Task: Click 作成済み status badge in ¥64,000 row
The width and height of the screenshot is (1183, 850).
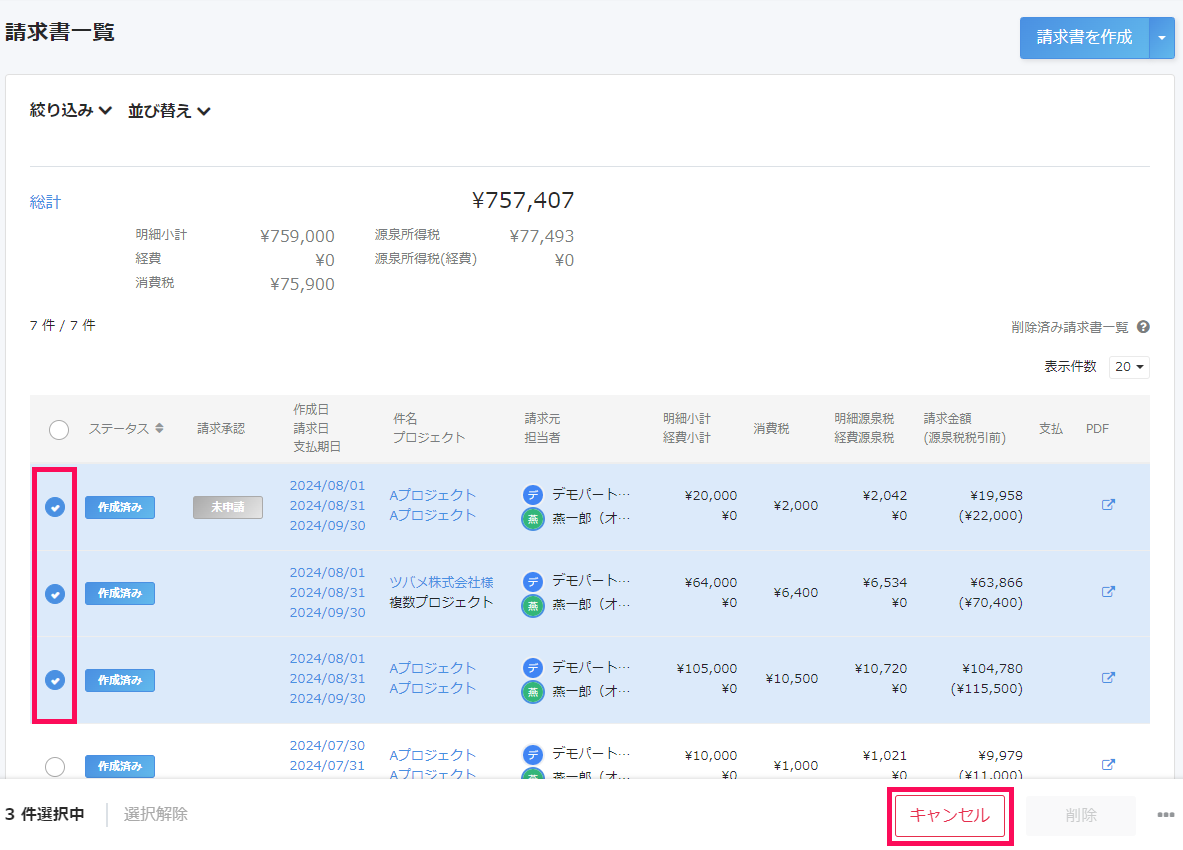Action: pos(120,594)
